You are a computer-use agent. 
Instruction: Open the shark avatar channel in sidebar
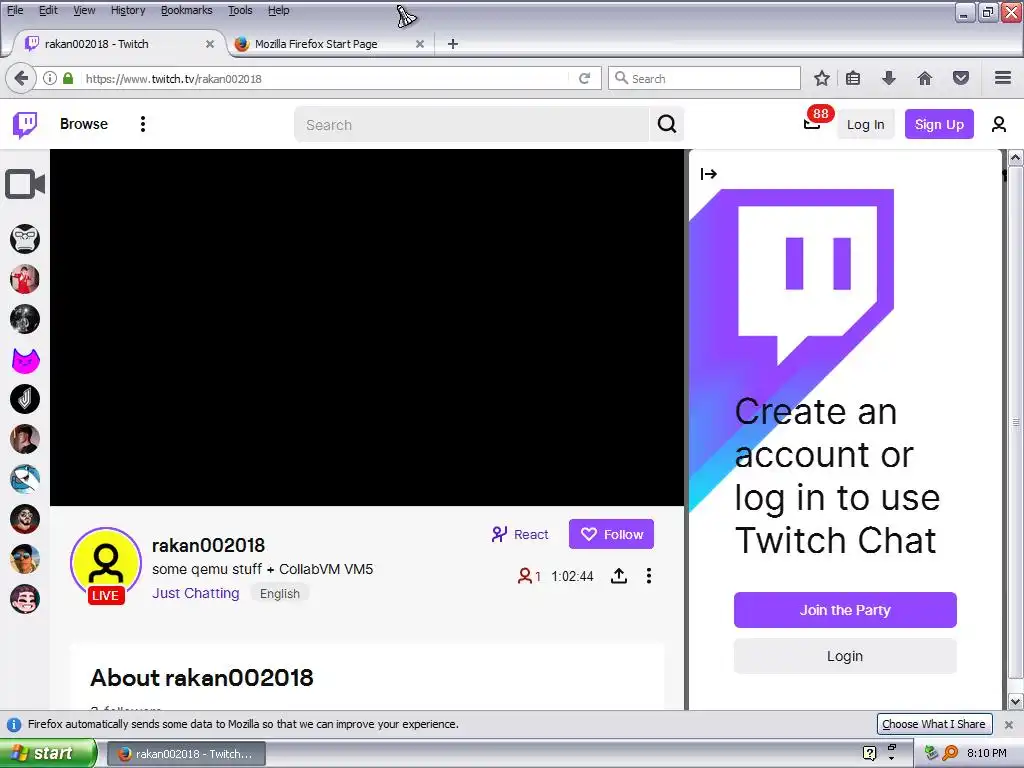coord(25,479)
